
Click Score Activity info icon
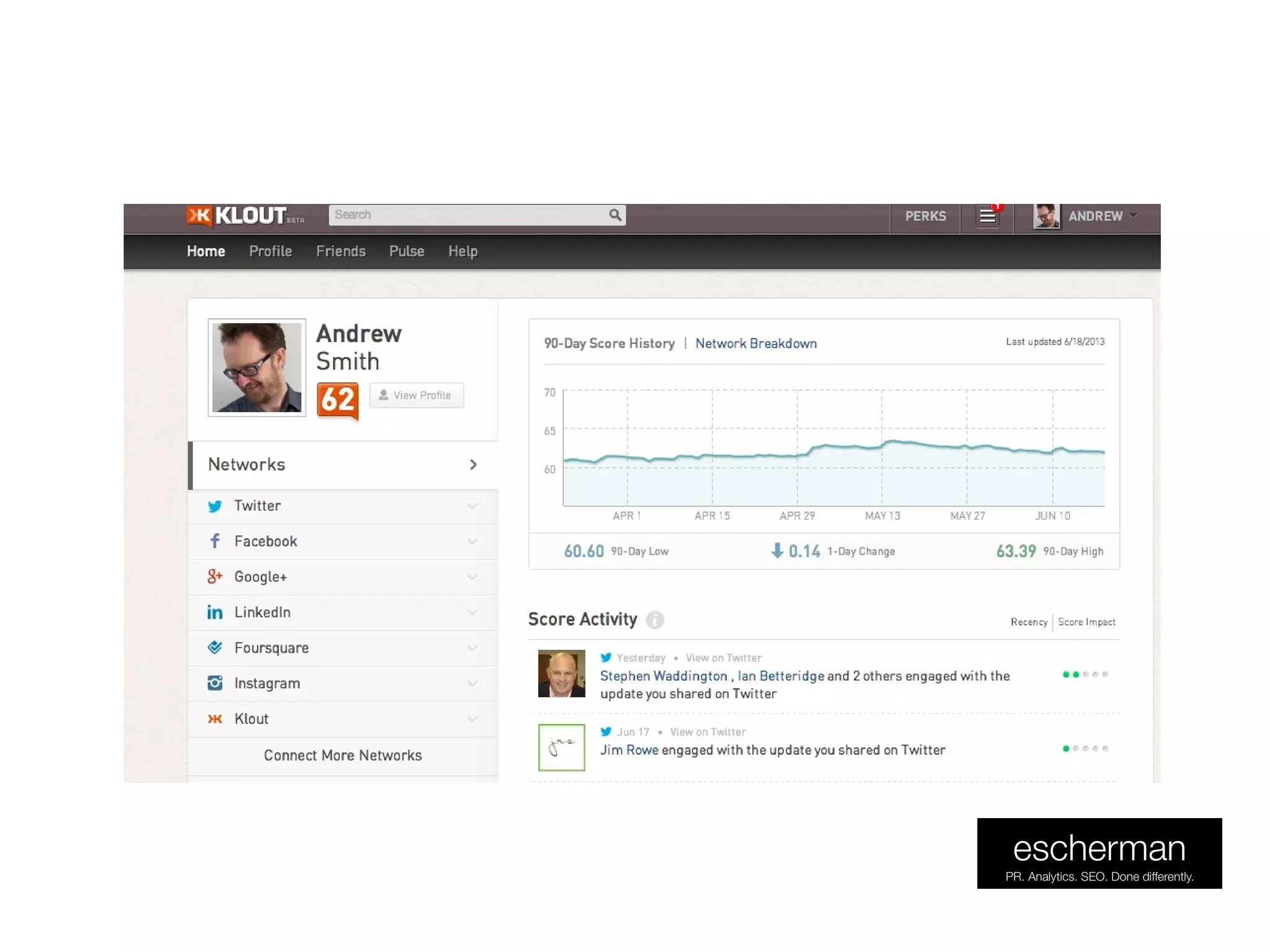[655, 620]
